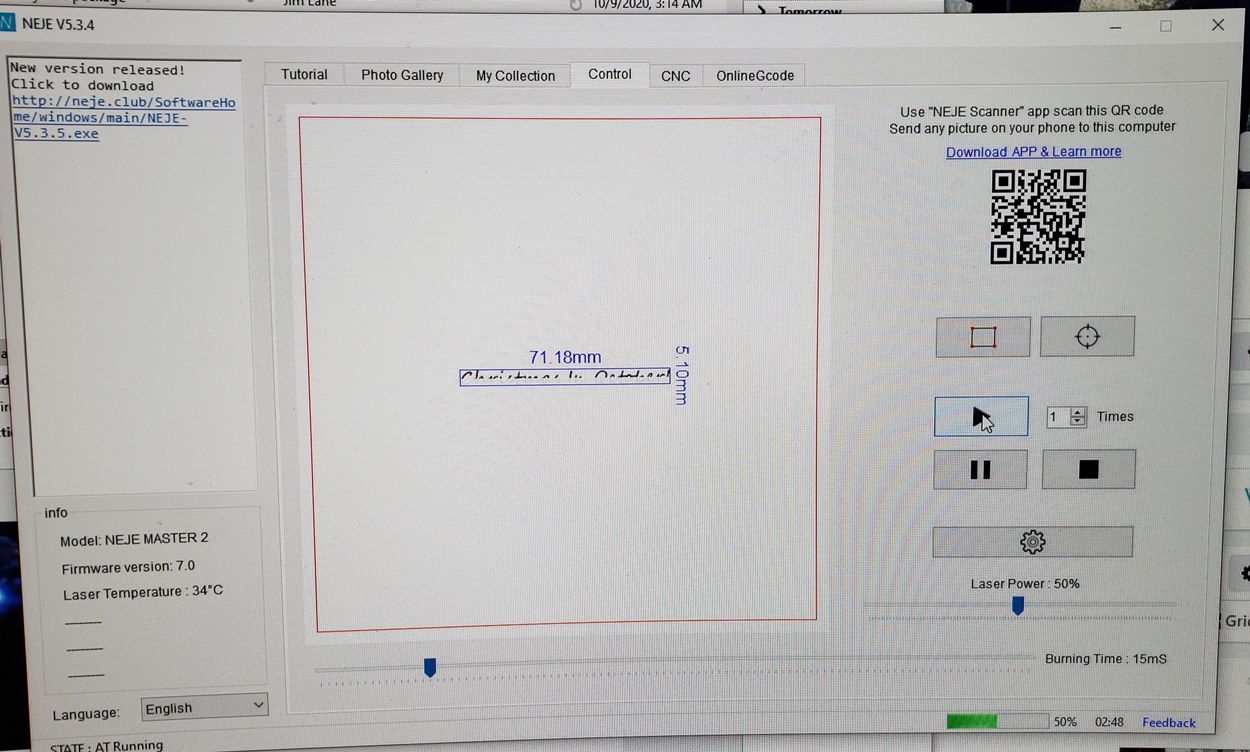1250x752 pixels.
Task: Click the crosshair laser positioning button
Action: (1087, 337)
